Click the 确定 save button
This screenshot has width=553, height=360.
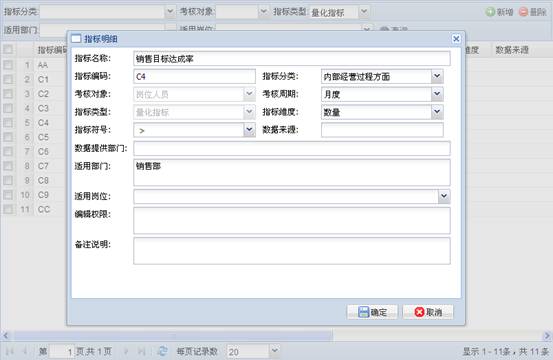pyautogui.click(x=372, y=312)
